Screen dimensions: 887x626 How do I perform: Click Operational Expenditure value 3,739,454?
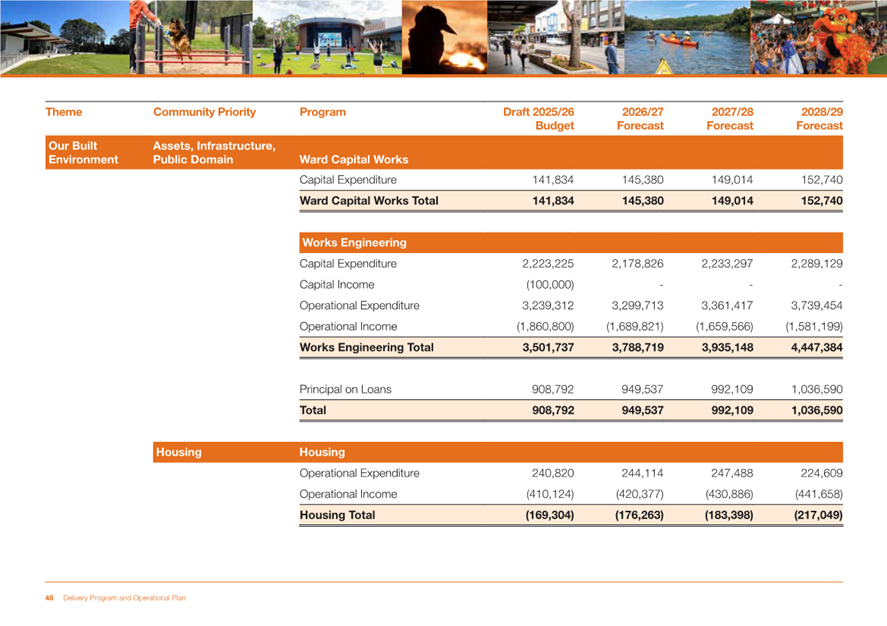(x=816, y=305)
